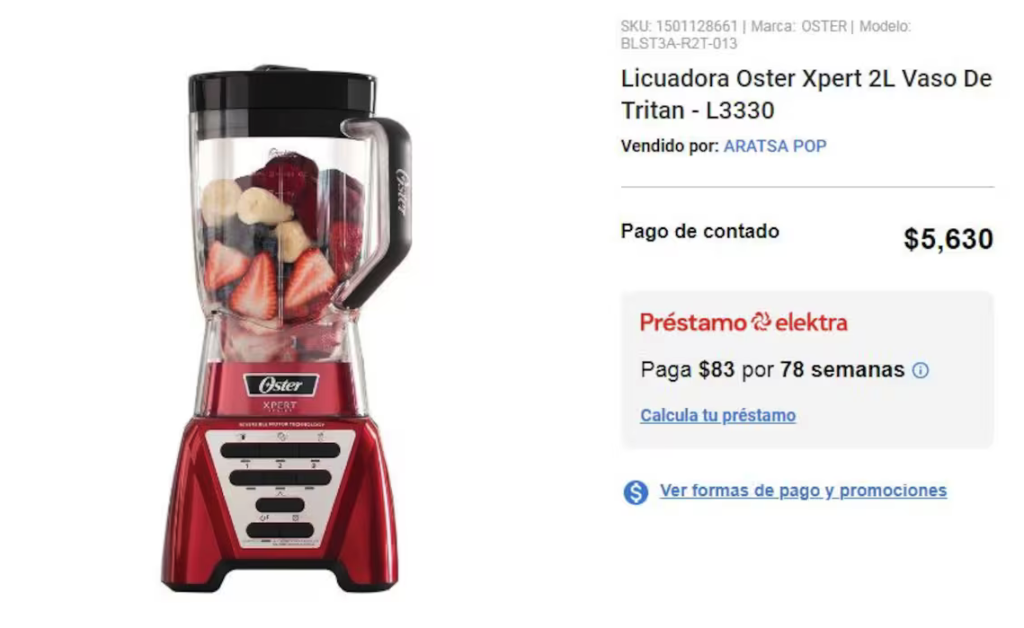Screen dimensions: 1024x628
Task: Click the Oster logo on jar handle
Action: pos(401,191)
